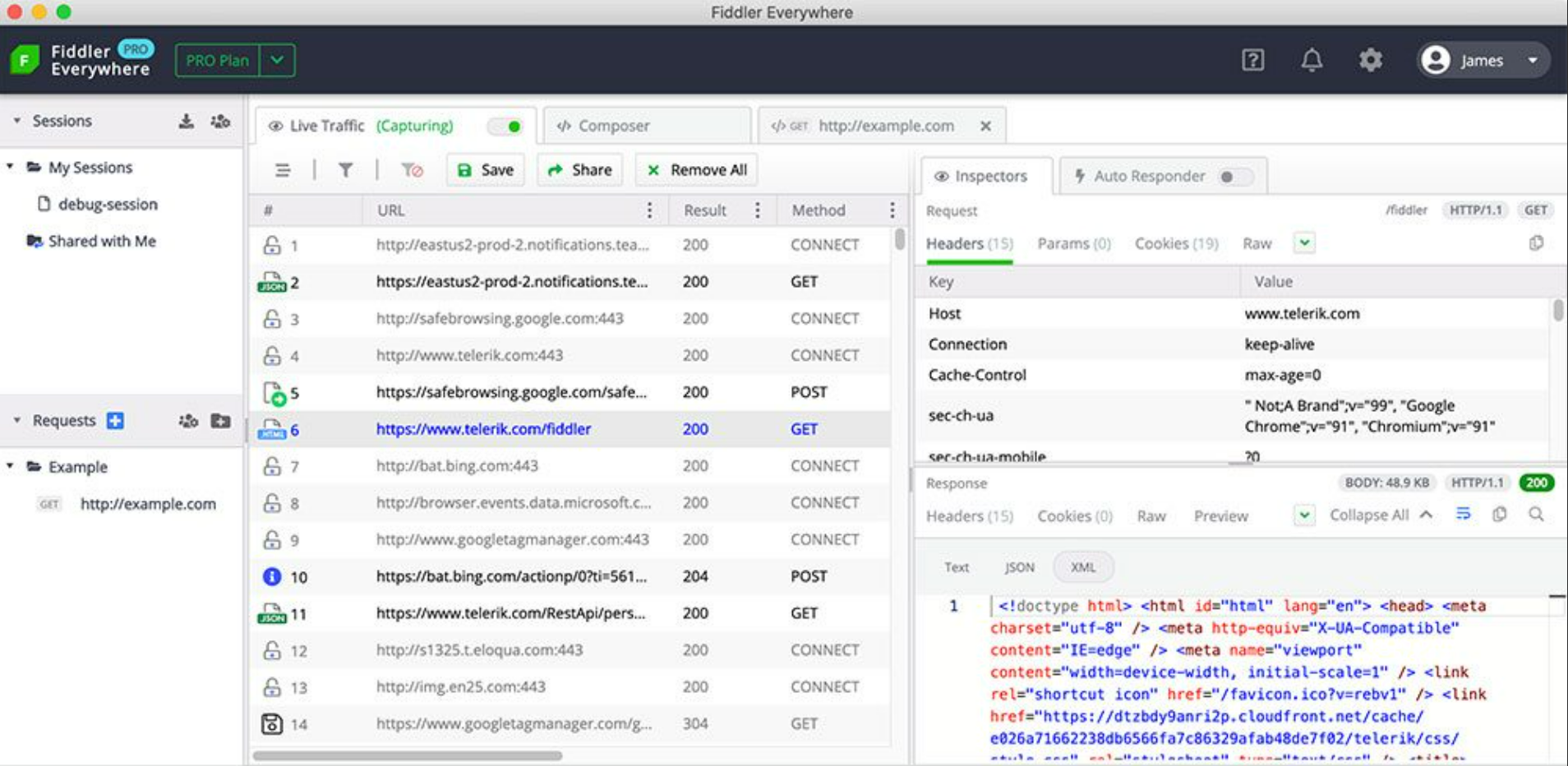
Task: Select the https://bat.bing.com/actionp session row
Action: [x=570, y=576]
